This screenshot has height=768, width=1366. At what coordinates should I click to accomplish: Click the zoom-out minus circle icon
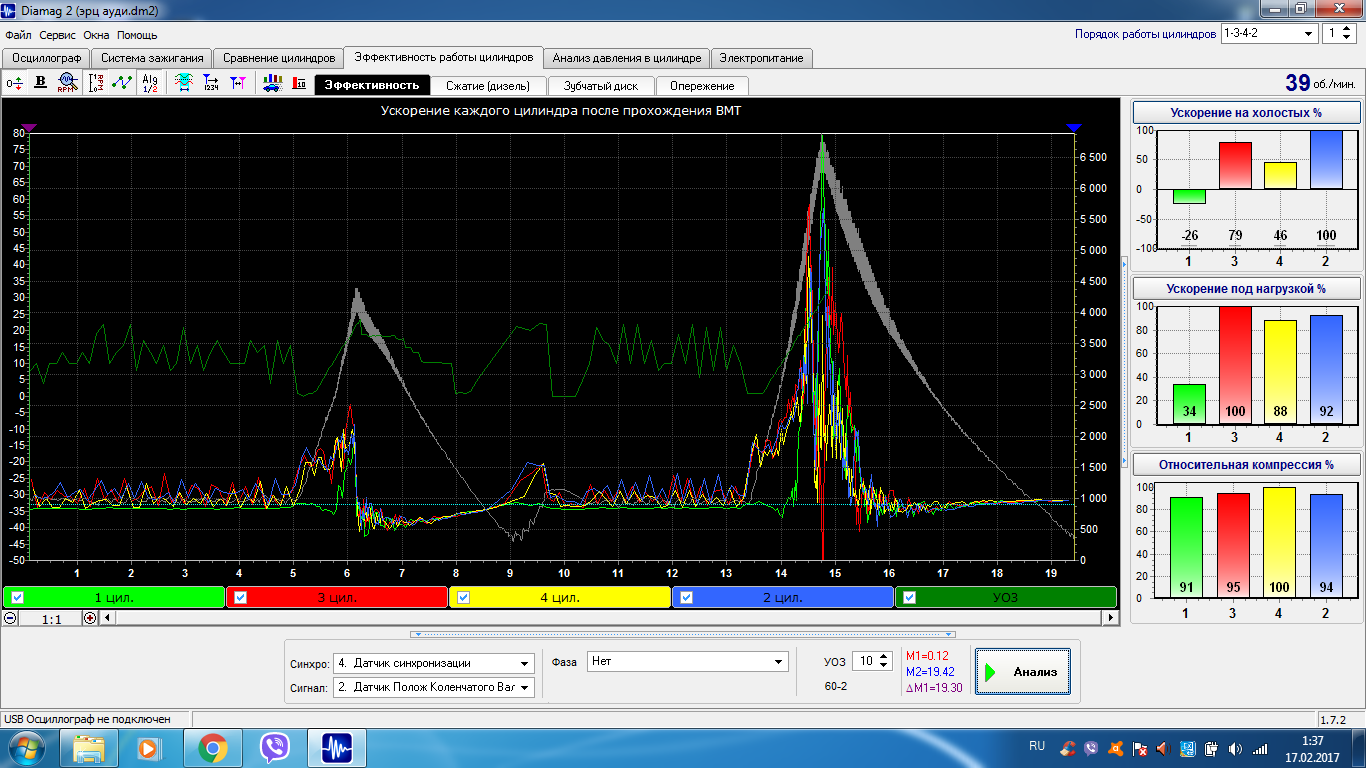(10, 618)
